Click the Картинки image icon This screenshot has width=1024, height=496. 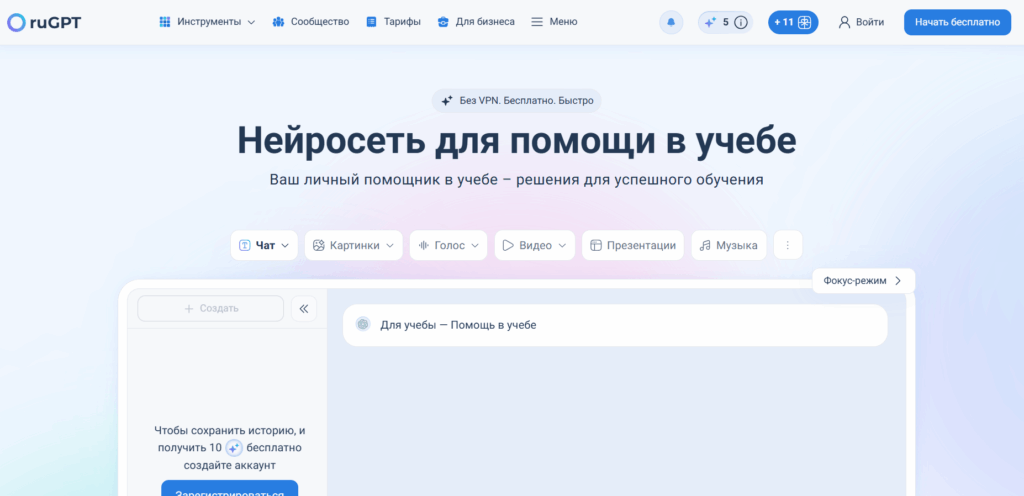click(x=319, y=245)
